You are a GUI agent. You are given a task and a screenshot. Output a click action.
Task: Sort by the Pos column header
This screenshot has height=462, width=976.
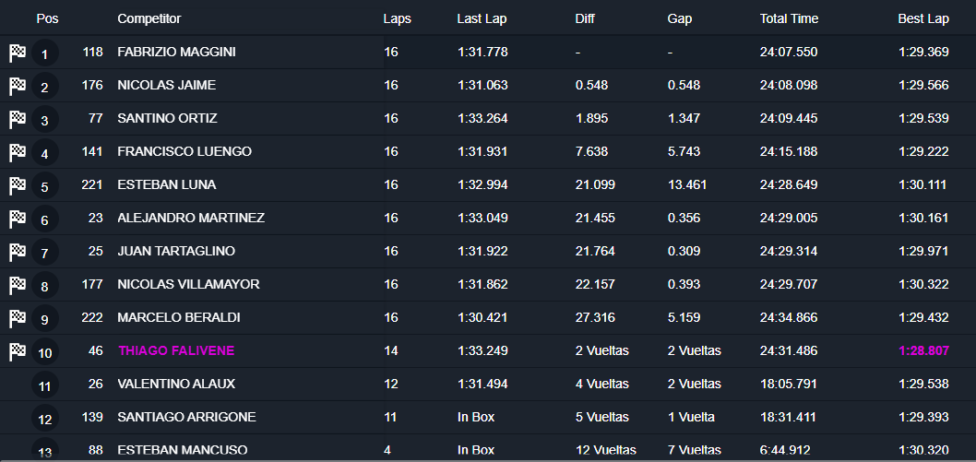tap(46, 19)
